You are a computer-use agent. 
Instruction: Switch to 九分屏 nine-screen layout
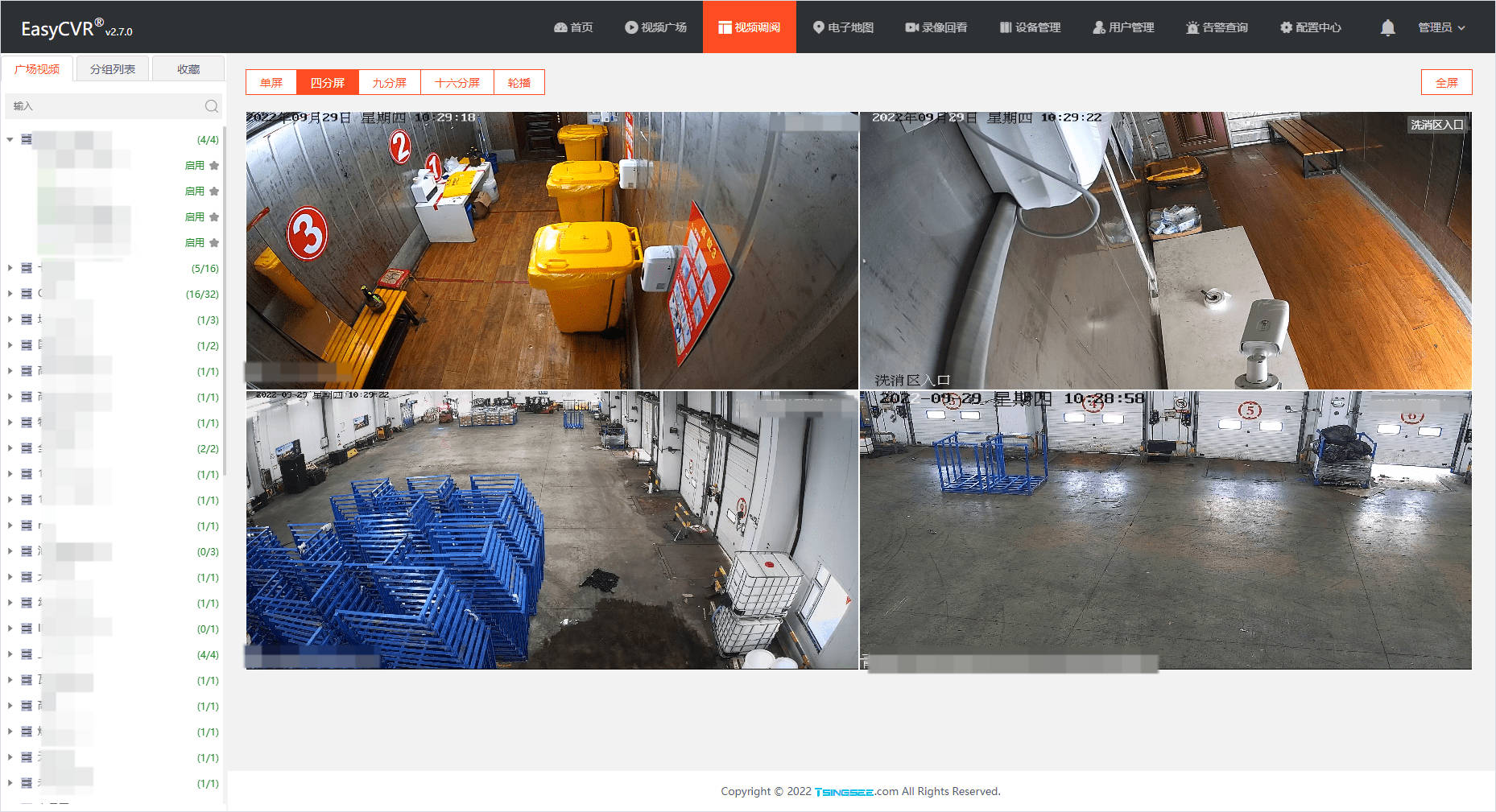[x=390, y=82]
